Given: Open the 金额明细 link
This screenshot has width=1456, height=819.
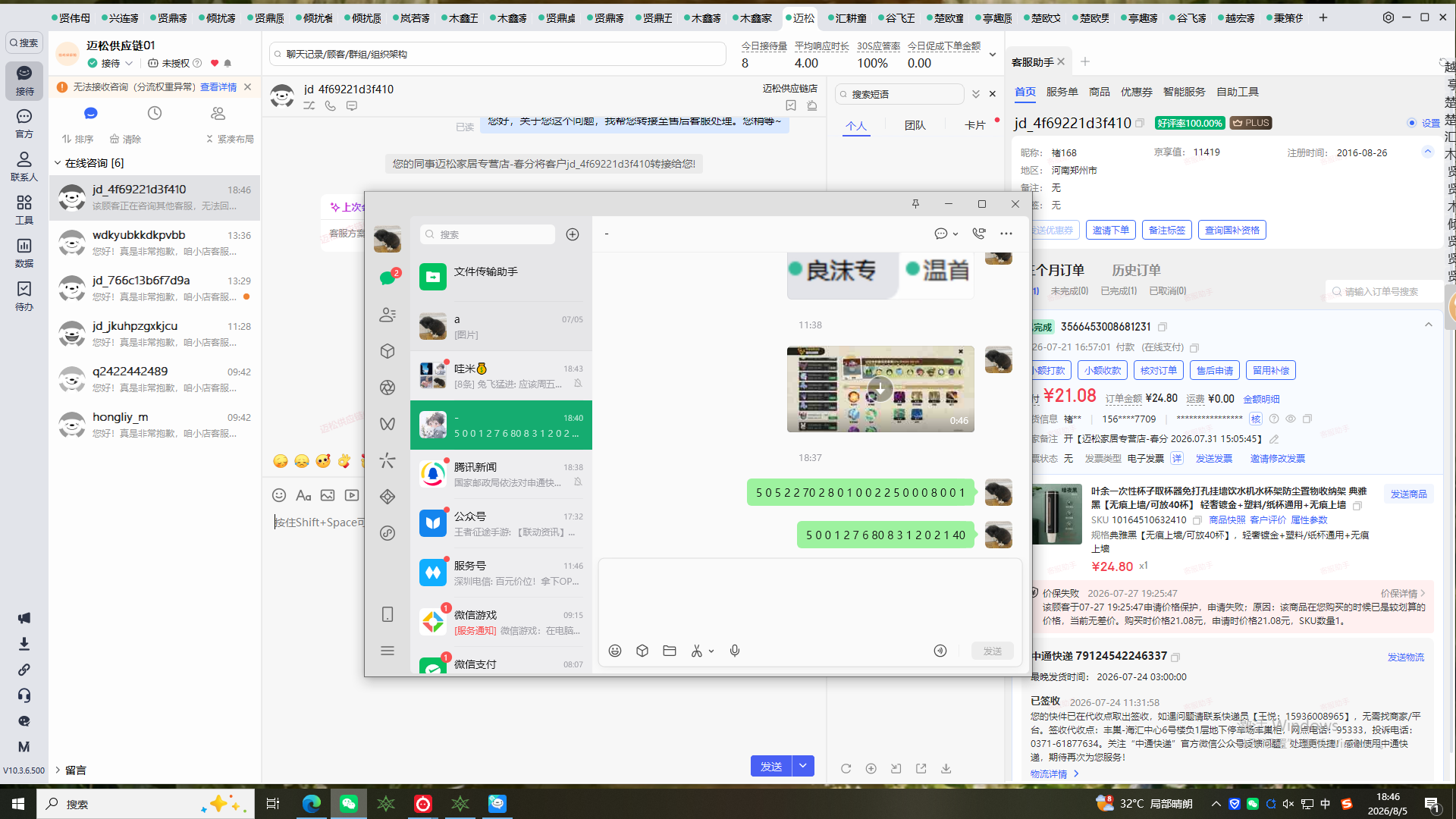Looking at the screenshot, I should [x=1261, y=399].
